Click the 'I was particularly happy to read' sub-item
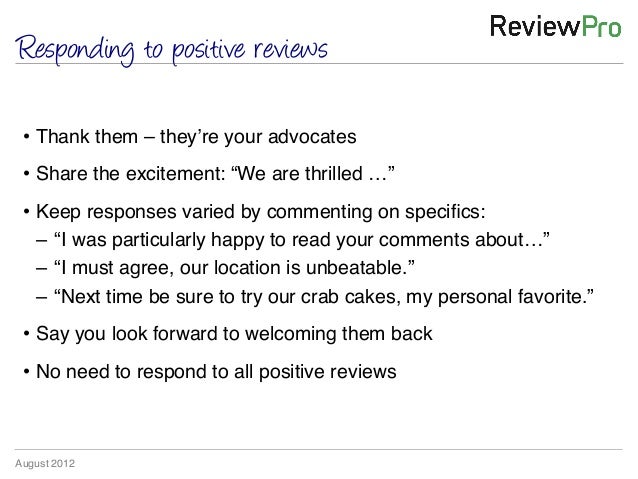Viewport: 638px width, 479px height. [302, 240]
